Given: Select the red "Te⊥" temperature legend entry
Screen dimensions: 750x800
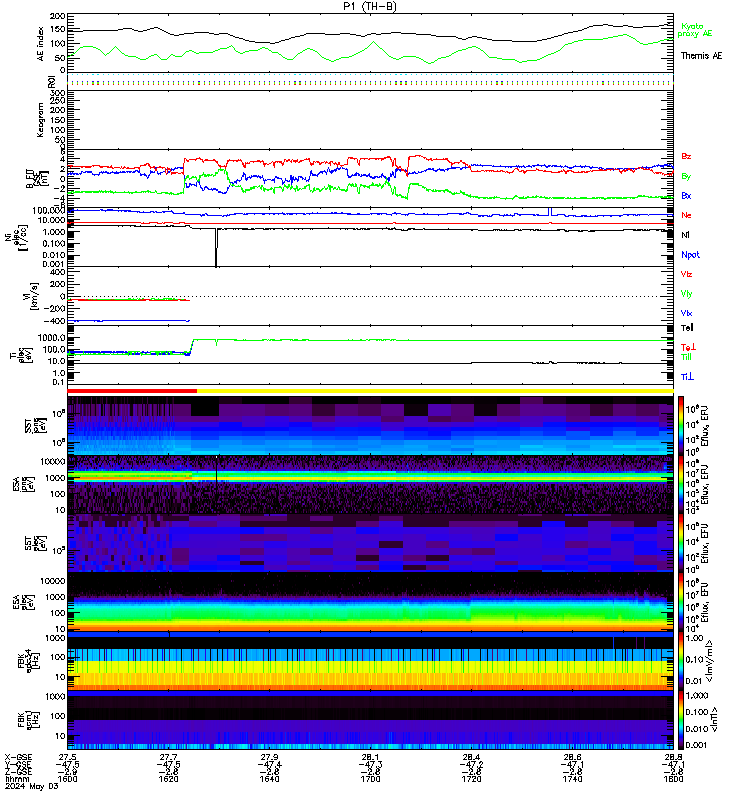Looking at the screenshot, I should [688, 347].
